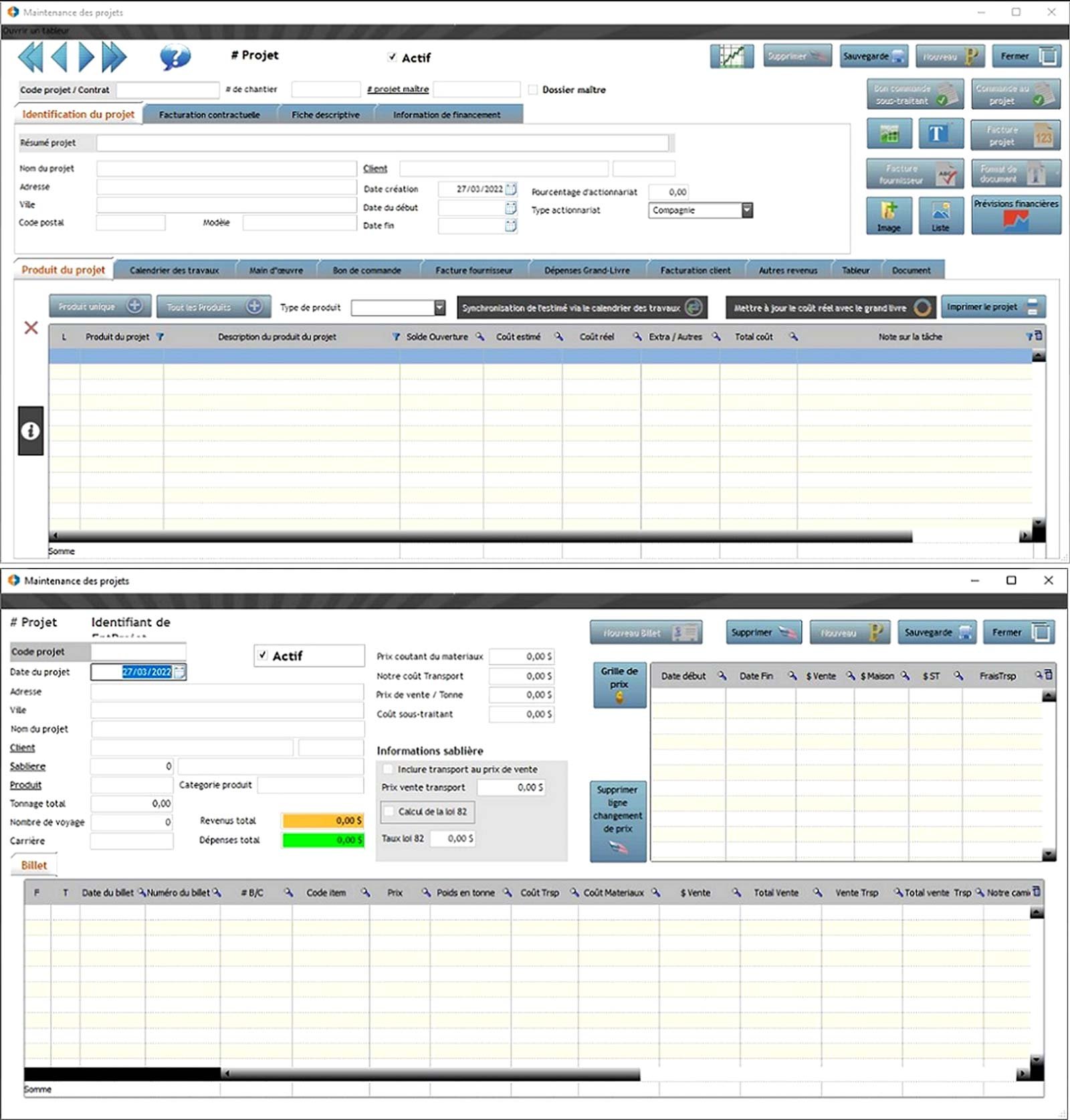The height and width of the screenshot is (1120, 1070).
Task: Select the Dépenses Grand-Livre tab
Action: (x=587, y=270)
